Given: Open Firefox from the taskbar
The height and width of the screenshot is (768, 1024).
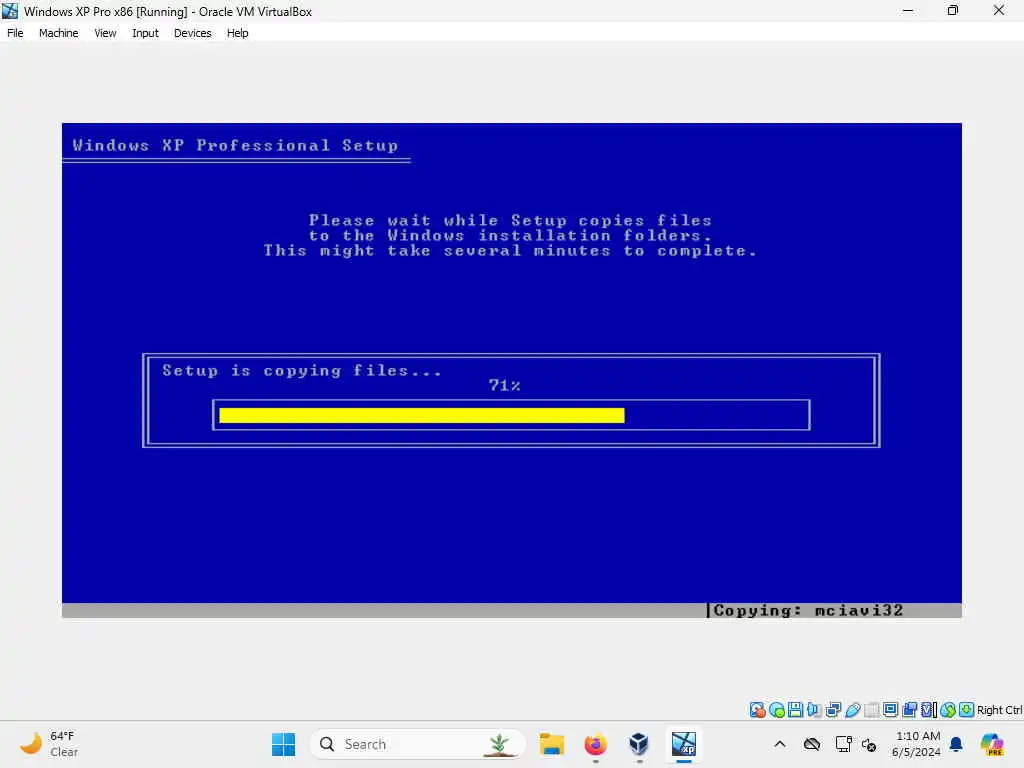Looking at the screenshot, I should (595, 744).
